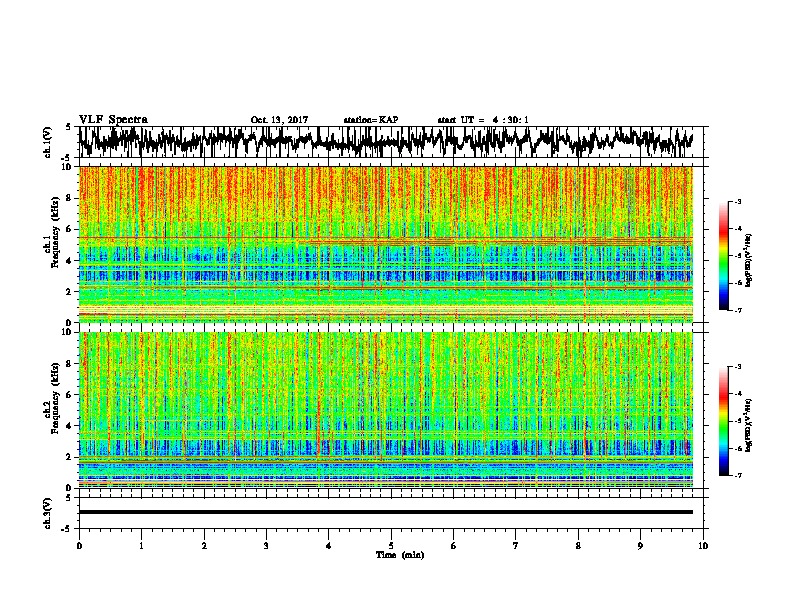The height and width of the screenshot is (612, 792).
Task: Click the ch.1 voltage waveform trace
Action: pos(386,141)
